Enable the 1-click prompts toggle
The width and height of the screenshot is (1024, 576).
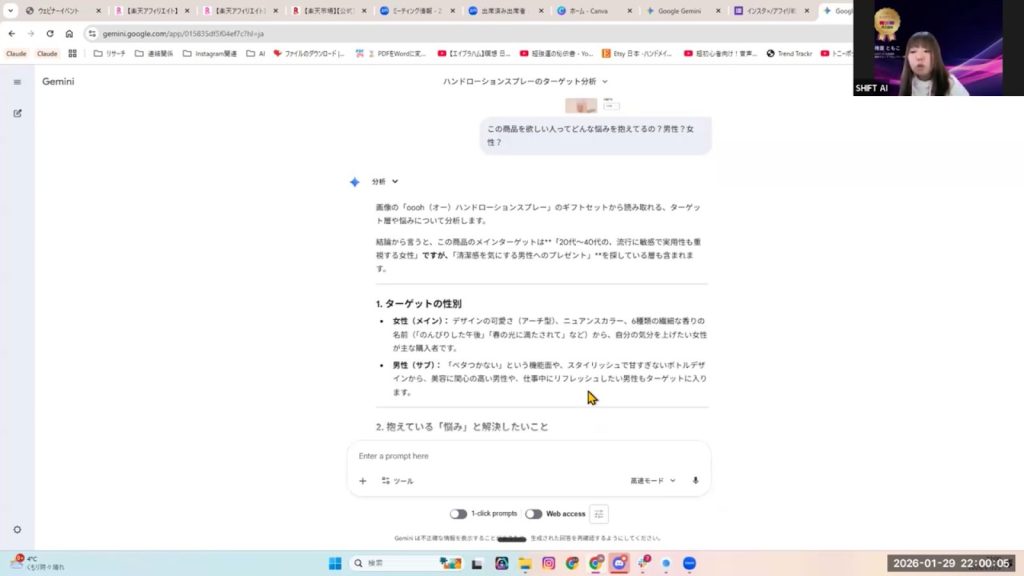click(458, 514)
